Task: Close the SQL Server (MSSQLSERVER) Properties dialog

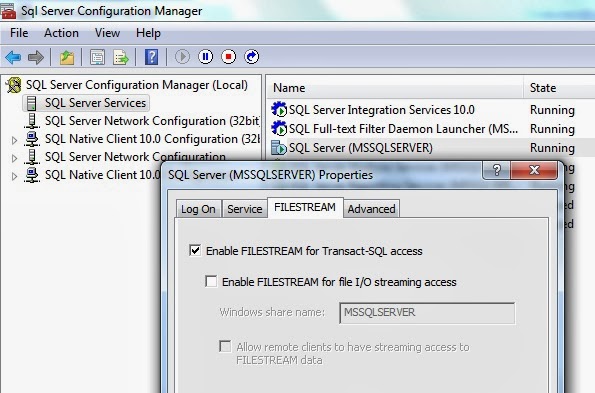Action: 534,170
